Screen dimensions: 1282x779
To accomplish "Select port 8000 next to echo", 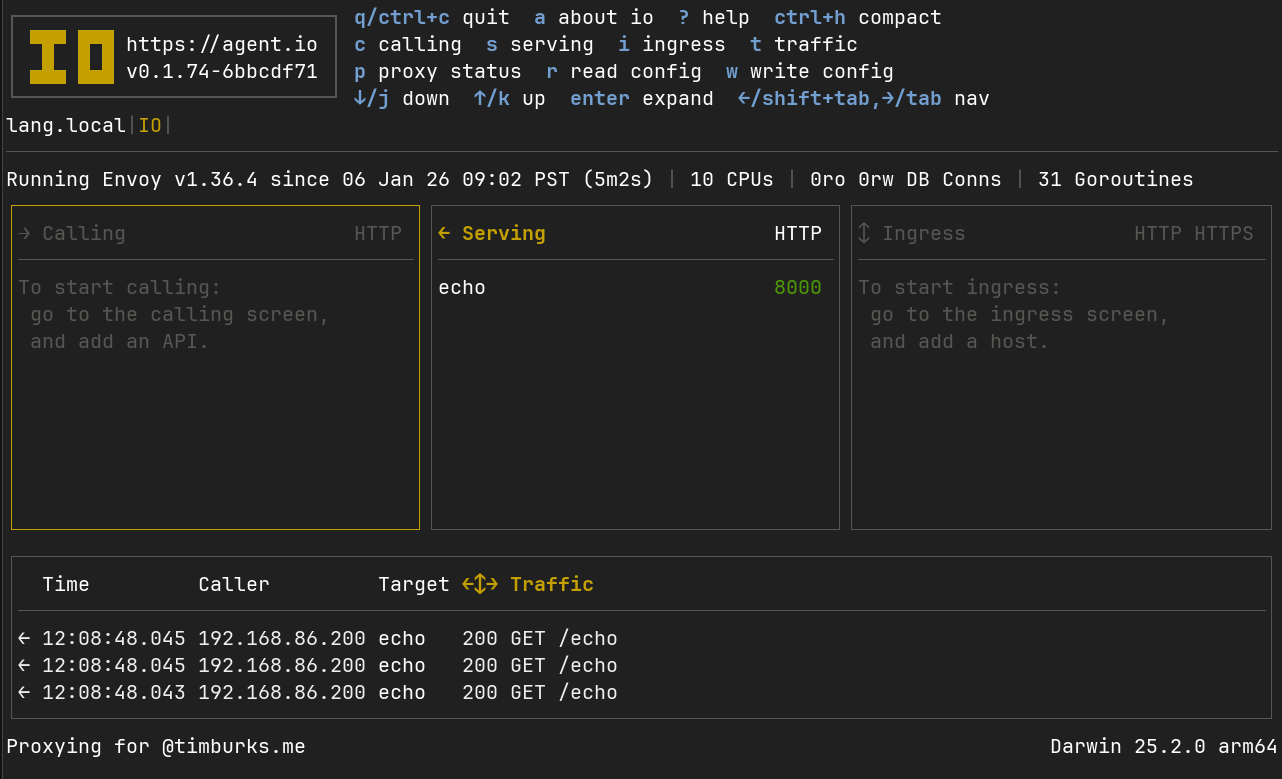I will [797, 287].
